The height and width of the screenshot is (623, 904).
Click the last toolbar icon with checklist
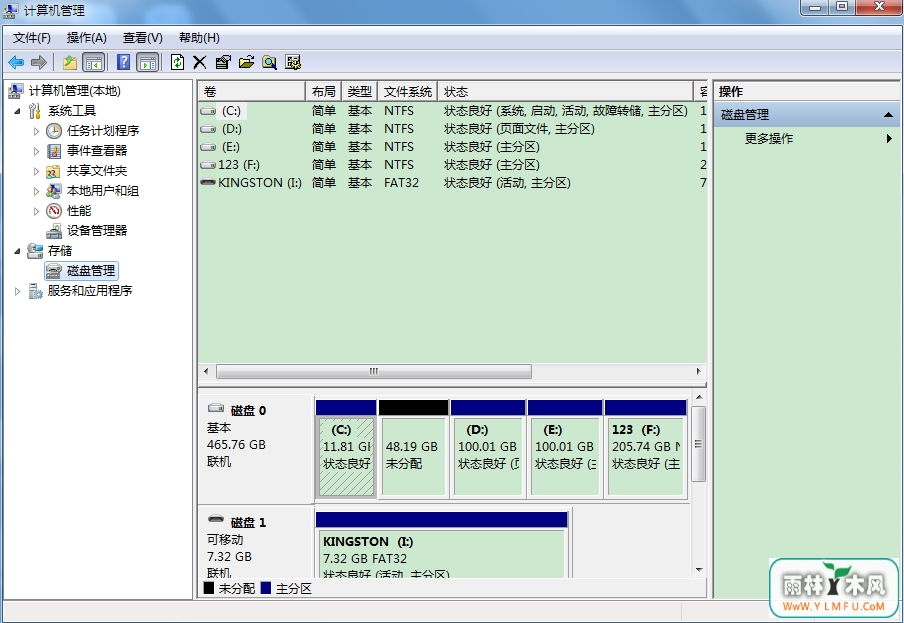tap(293, 62)
